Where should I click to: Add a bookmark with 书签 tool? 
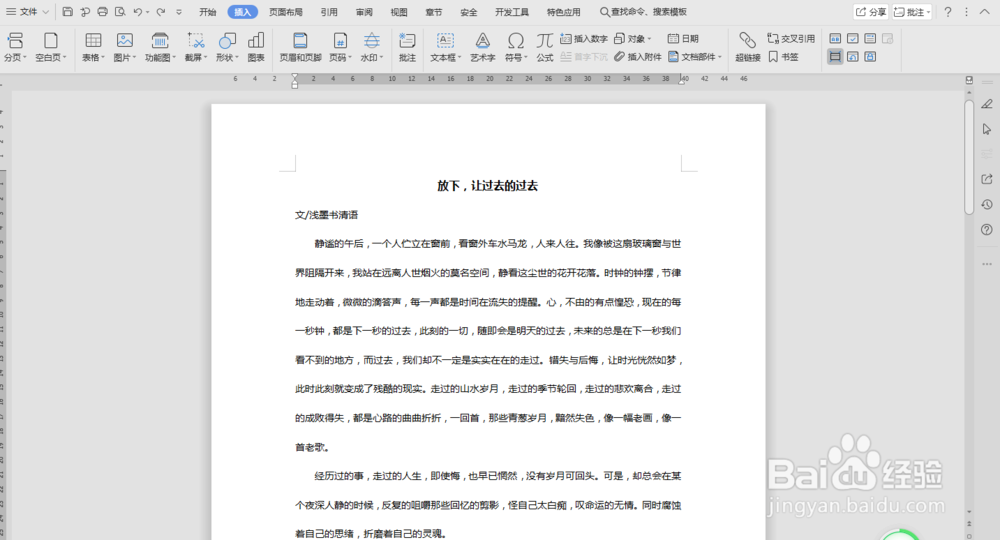point(783,57)
